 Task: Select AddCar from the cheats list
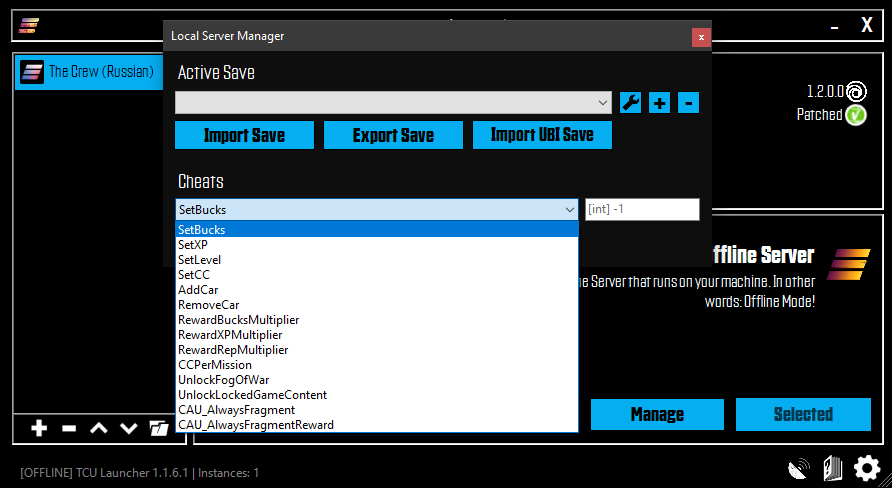[x=198, y=290]
